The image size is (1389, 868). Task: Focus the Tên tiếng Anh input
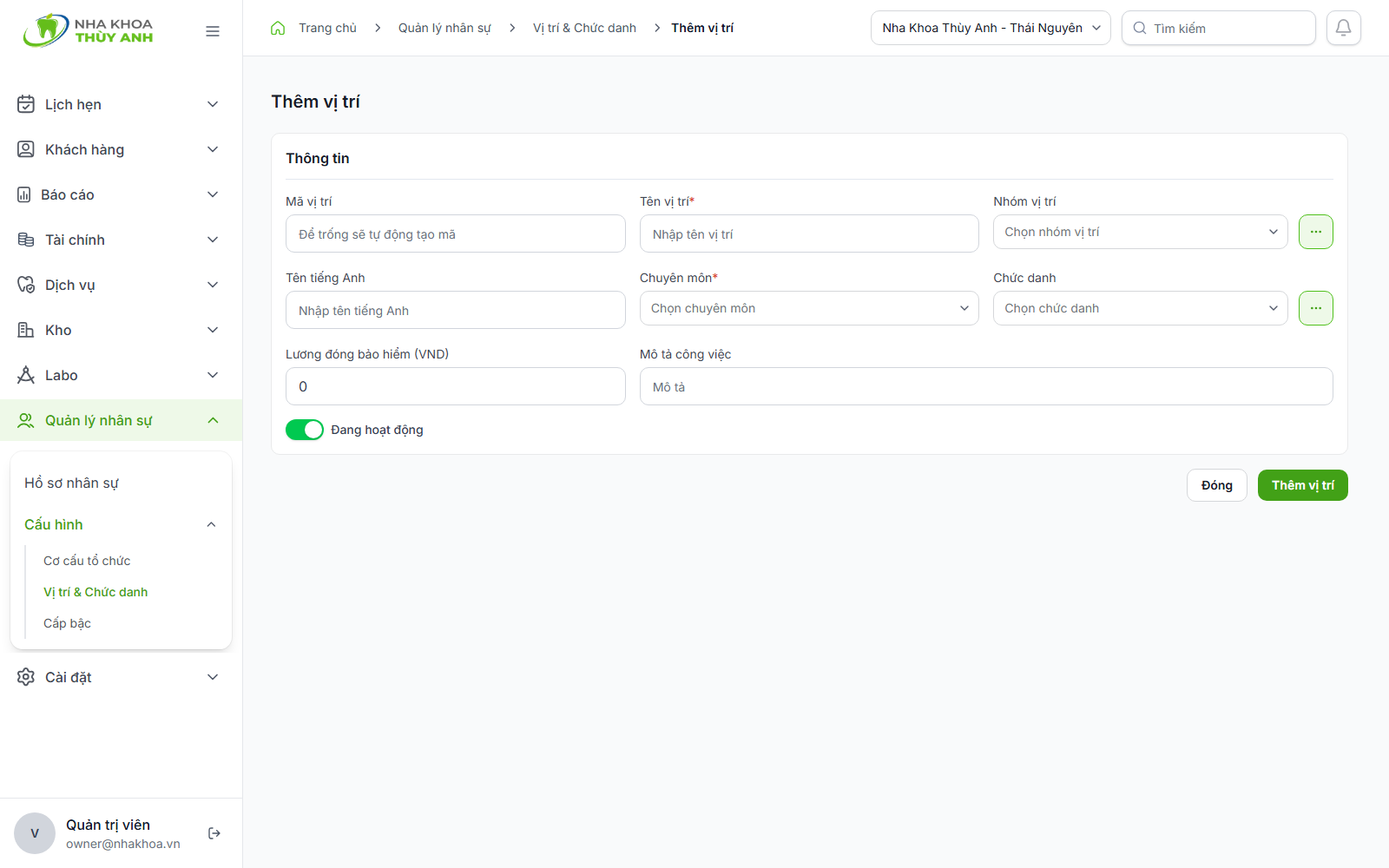pos(455,310)
